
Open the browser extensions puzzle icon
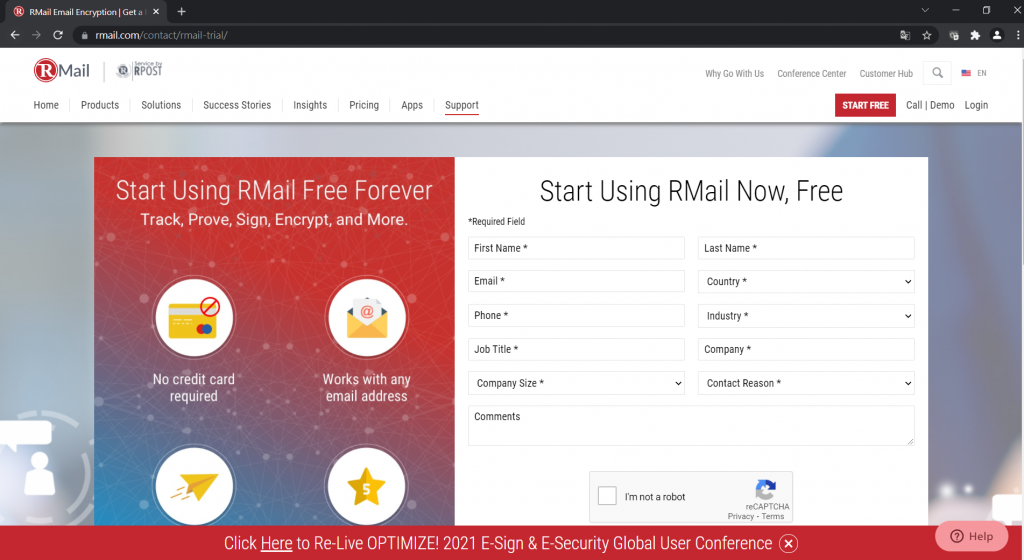click(x=975, y=35)
